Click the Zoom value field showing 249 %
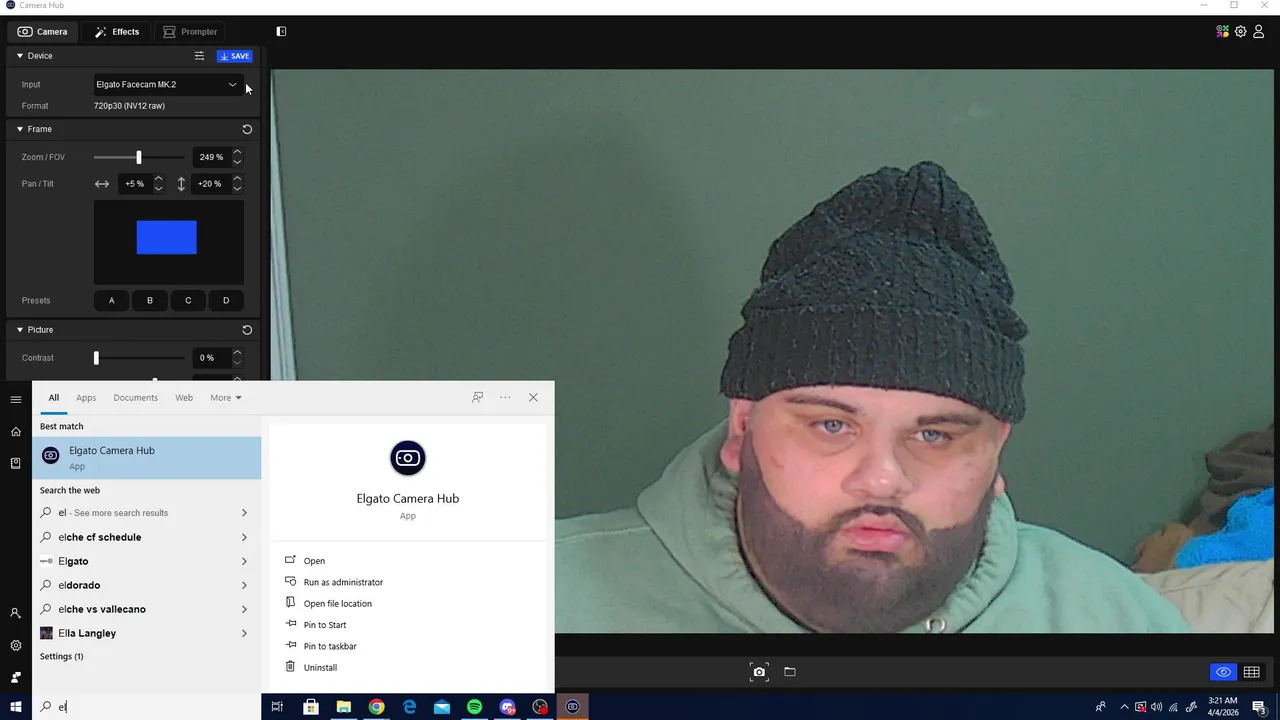 211,157
